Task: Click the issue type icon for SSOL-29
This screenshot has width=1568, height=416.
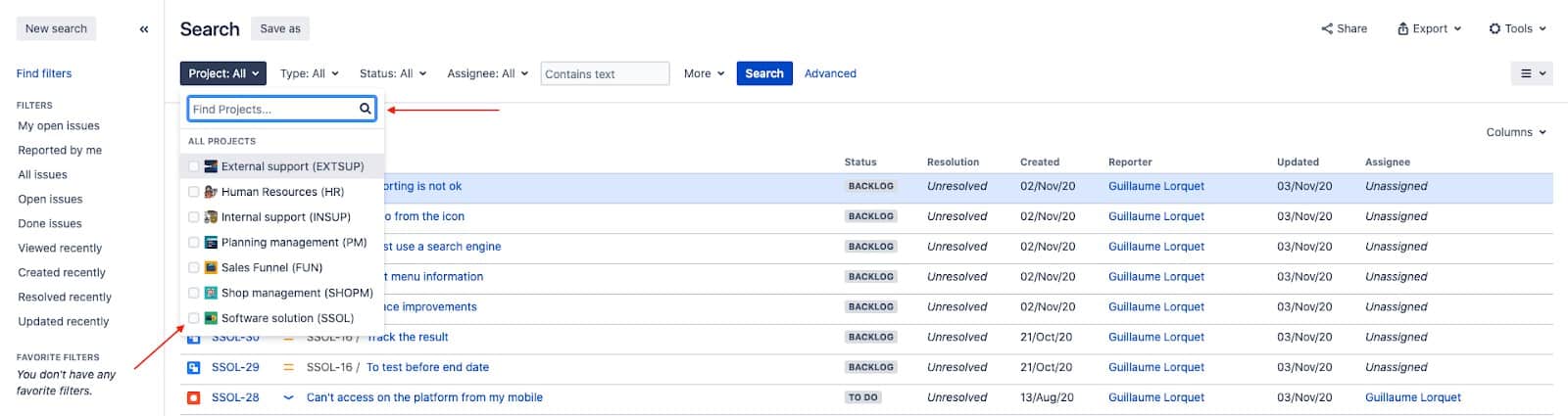Action: click(193, 368)
